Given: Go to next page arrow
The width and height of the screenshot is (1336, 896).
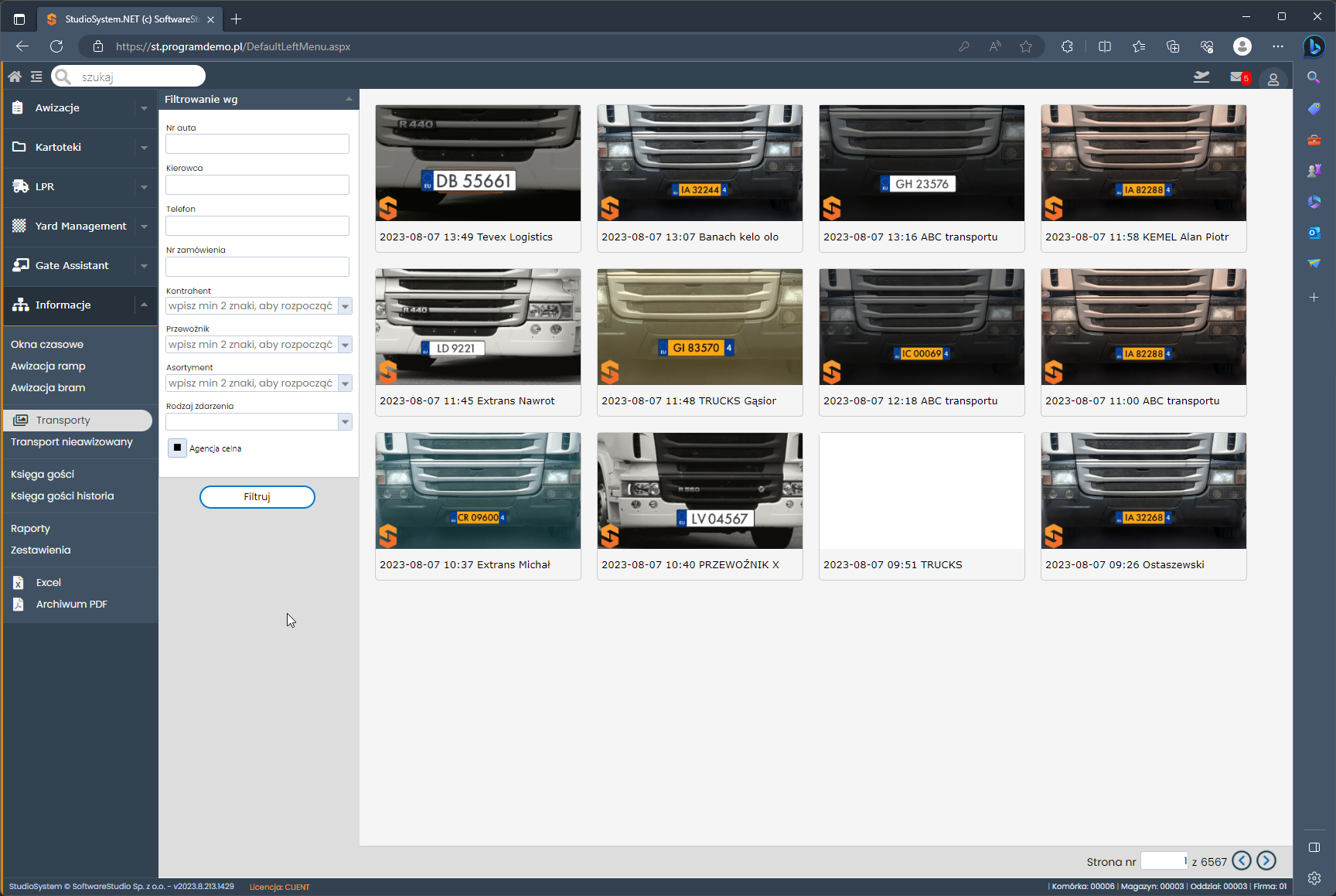Looking at the screenshot, I should point(1266,860).
